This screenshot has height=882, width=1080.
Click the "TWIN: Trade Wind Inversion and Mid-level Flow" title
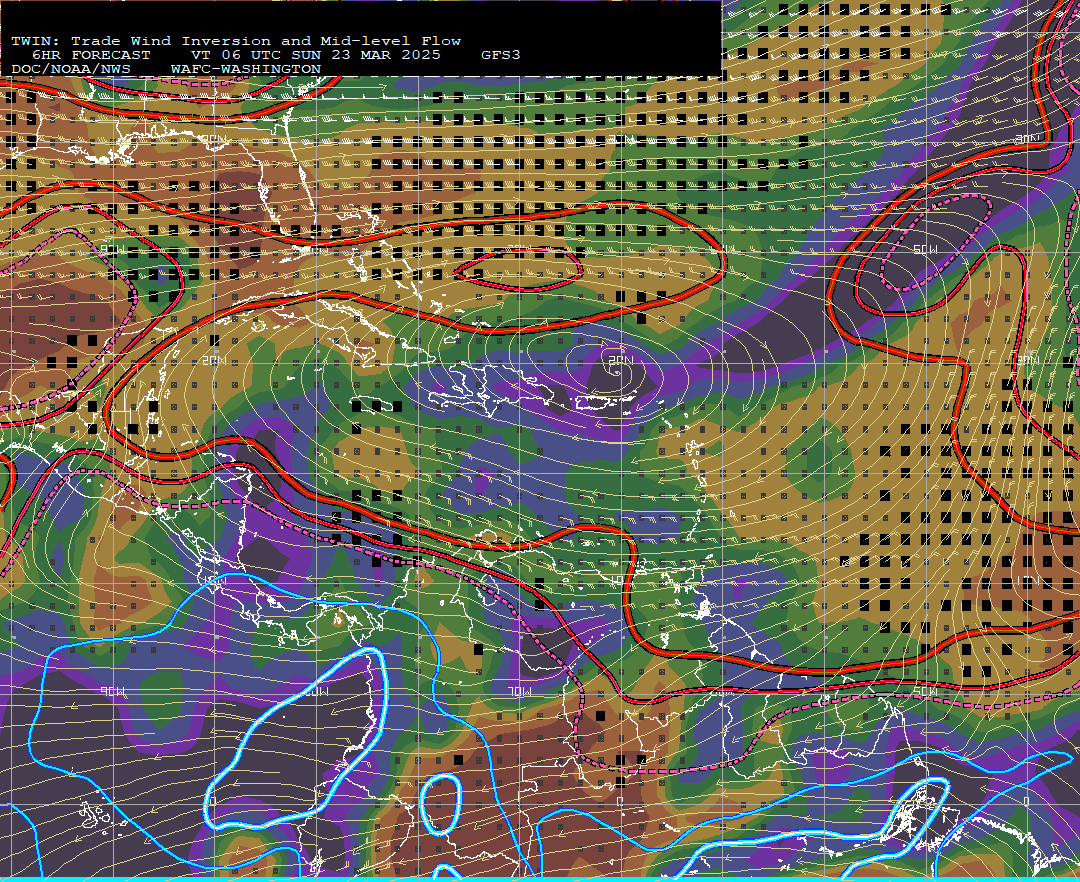(x=236, y=41)
